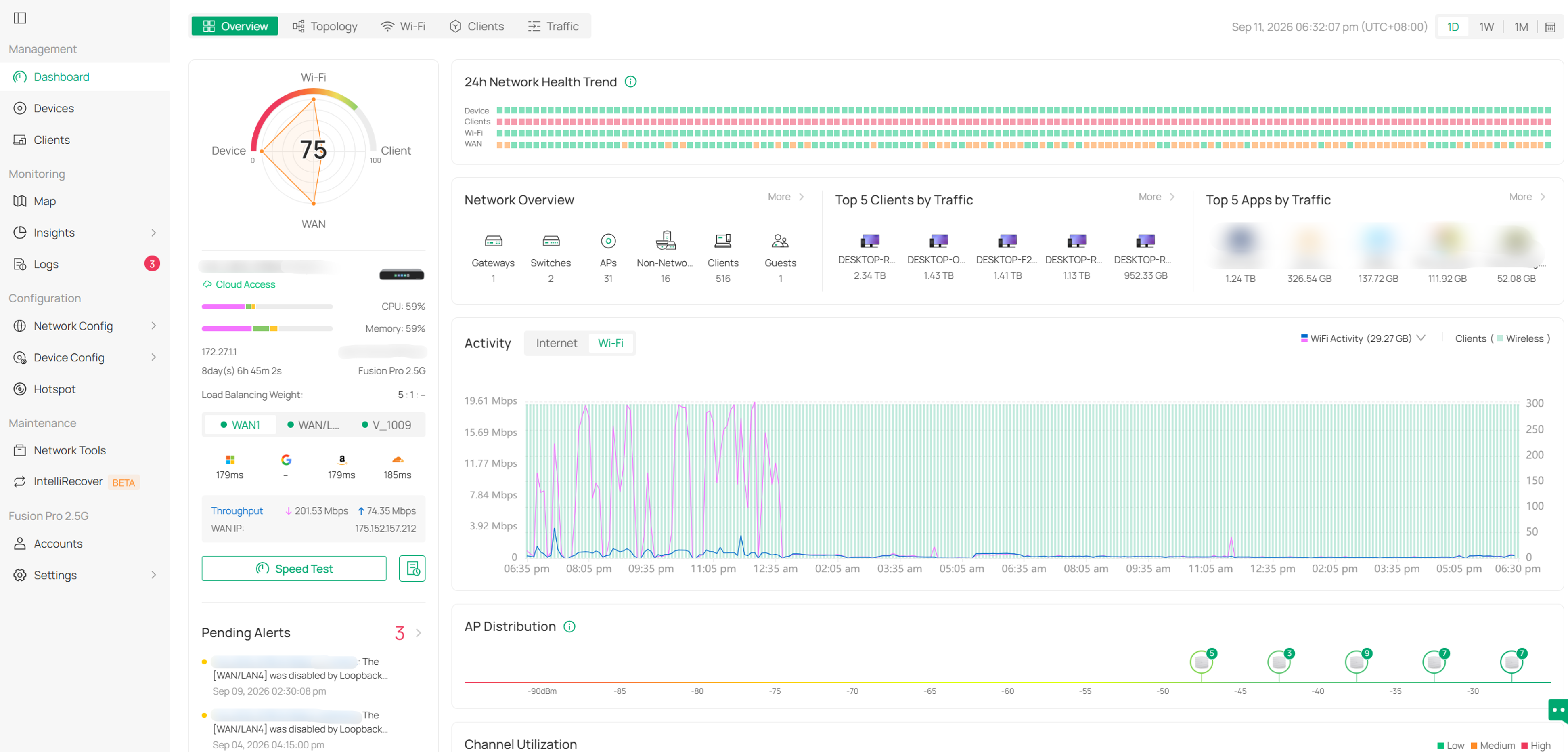Select the V_1009 port tab
The image size is (1568, 752).
387,425
